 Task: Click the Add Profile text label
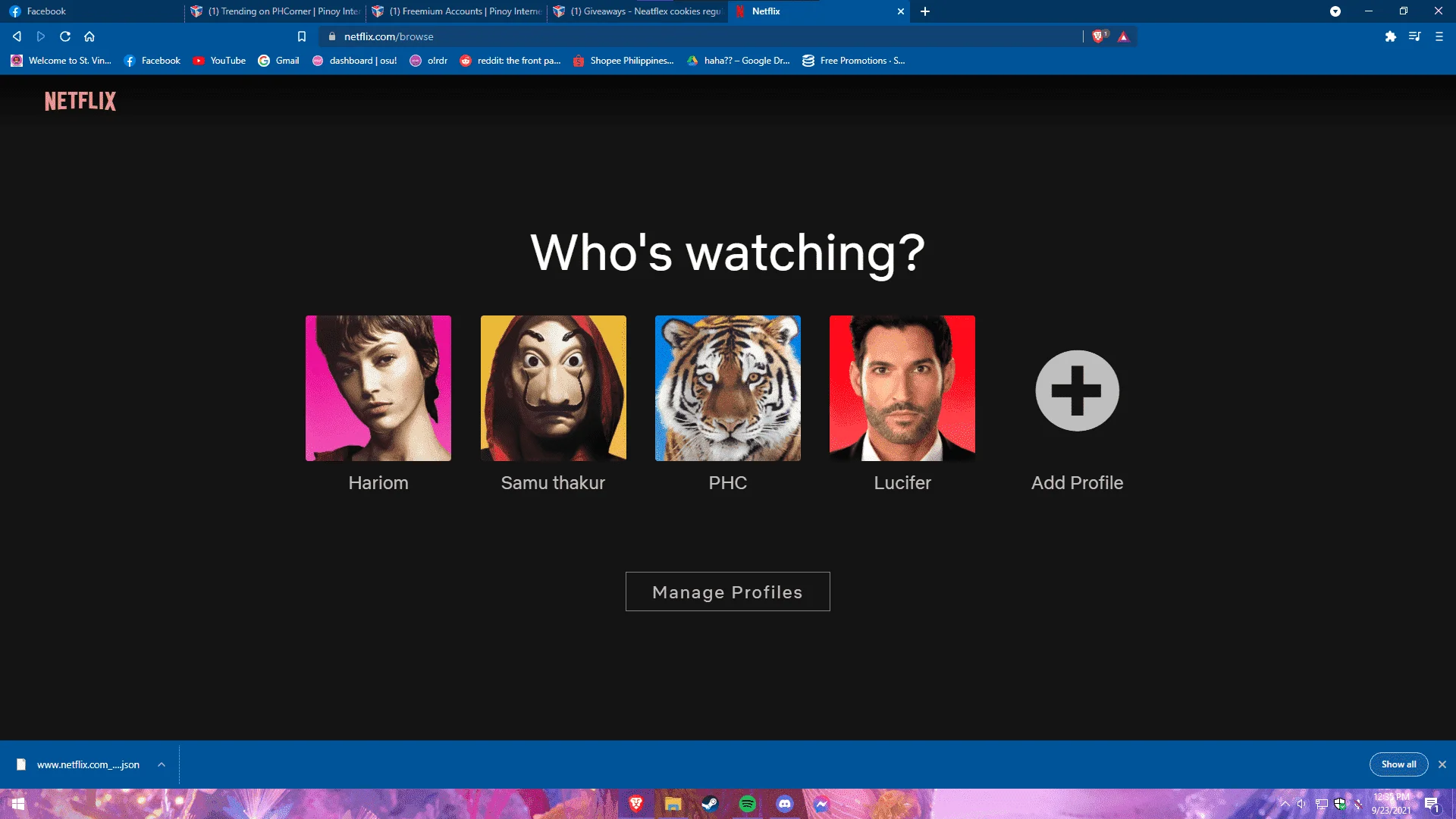point(1077,483)
